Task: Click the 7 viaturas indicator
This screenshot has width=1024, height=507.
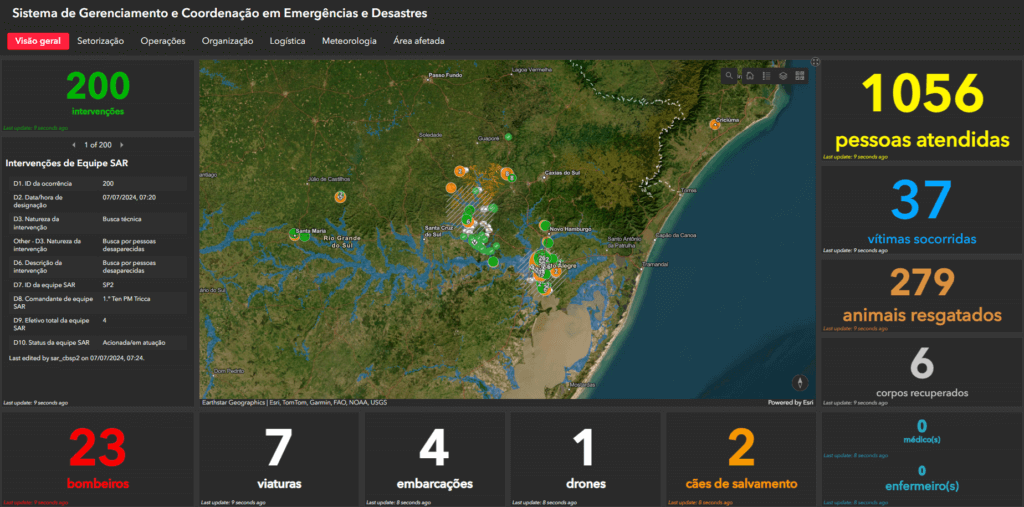Action: pos(279,459)
